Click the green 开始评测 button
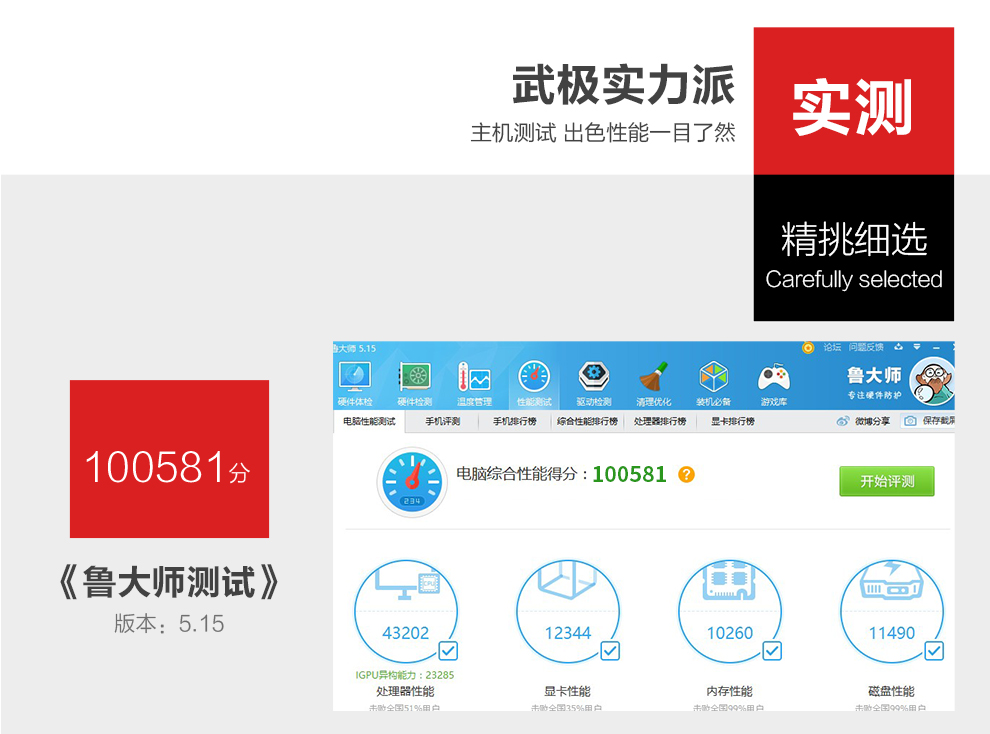This screenshot has height=734, width=990. [886, 482]
